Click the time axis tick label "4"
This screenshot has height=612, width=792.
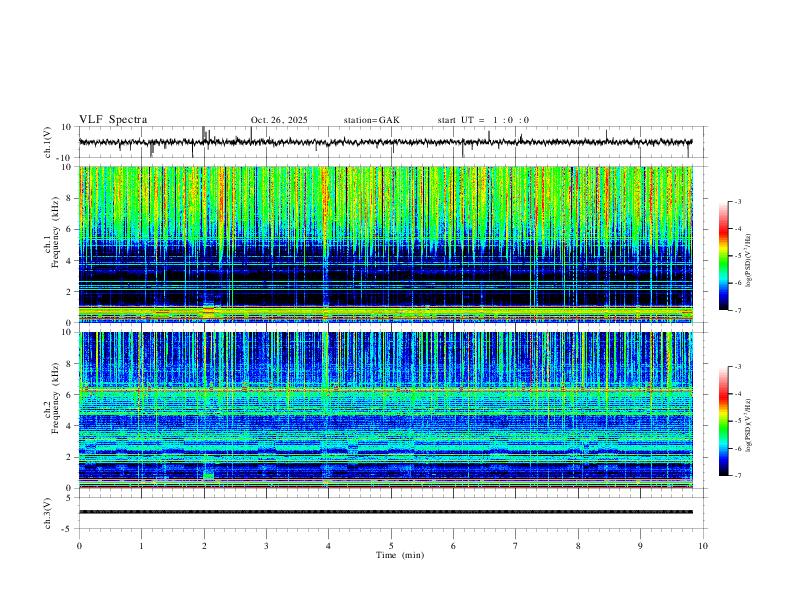click(x=329, y=546)
